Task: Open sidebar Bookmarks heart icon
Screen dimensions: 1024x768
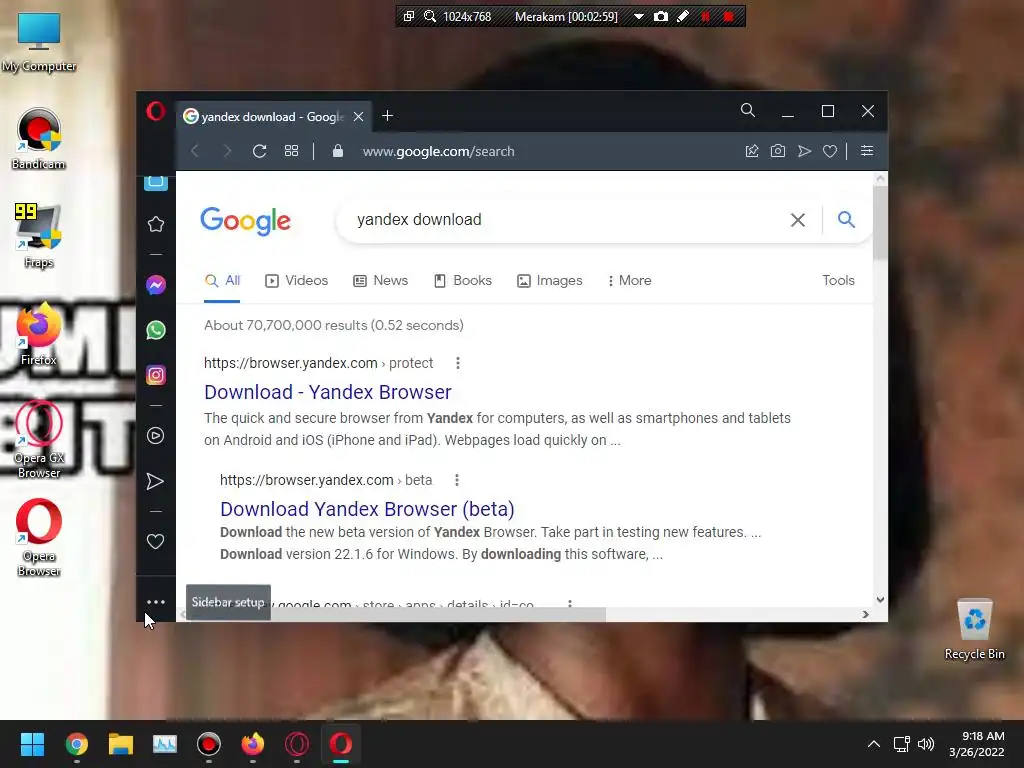Action: pos(155,541)
